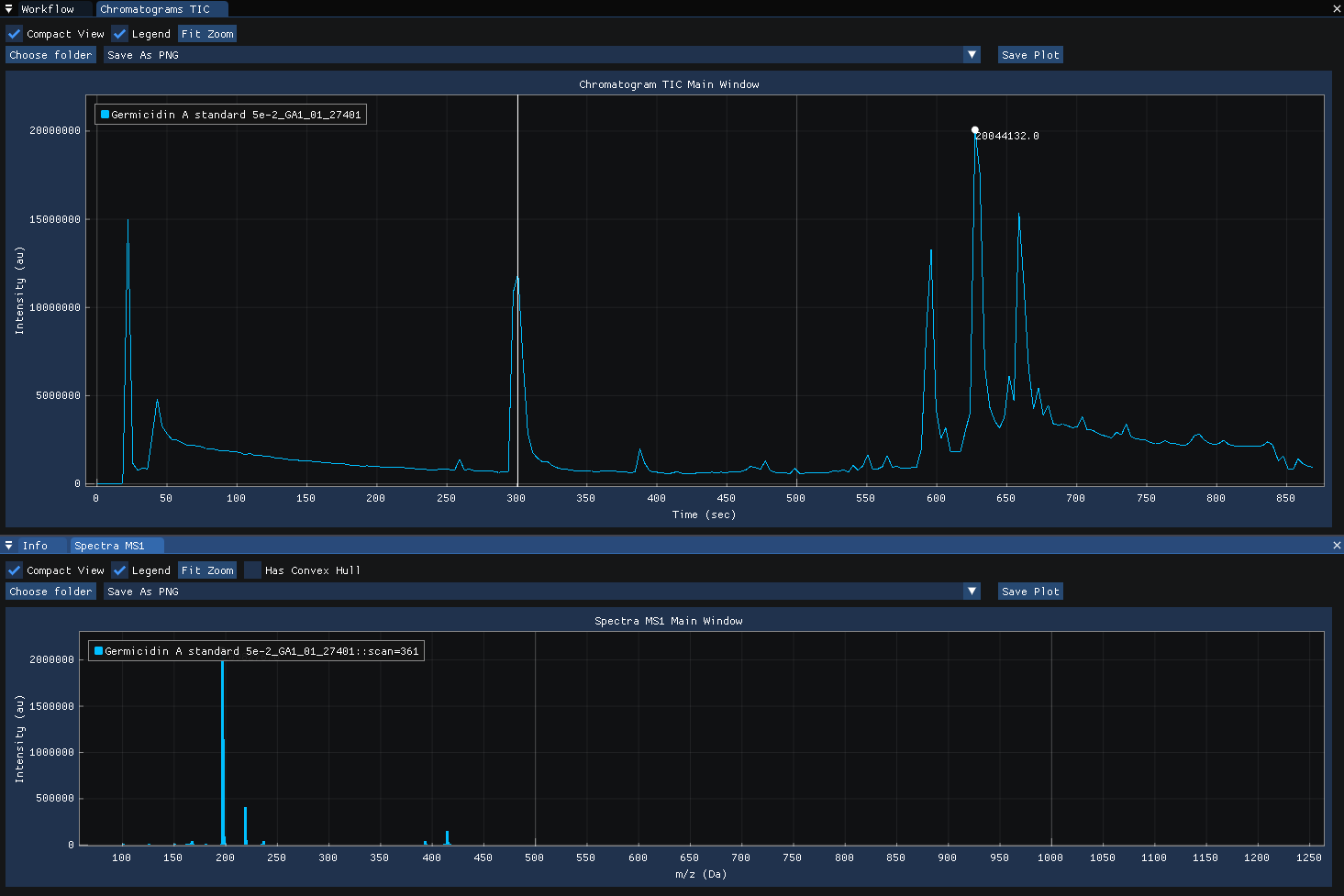This screenshot has width=1344, height=896.
Task: Click the TIC legend color swatch
Action: pos(106,115)
